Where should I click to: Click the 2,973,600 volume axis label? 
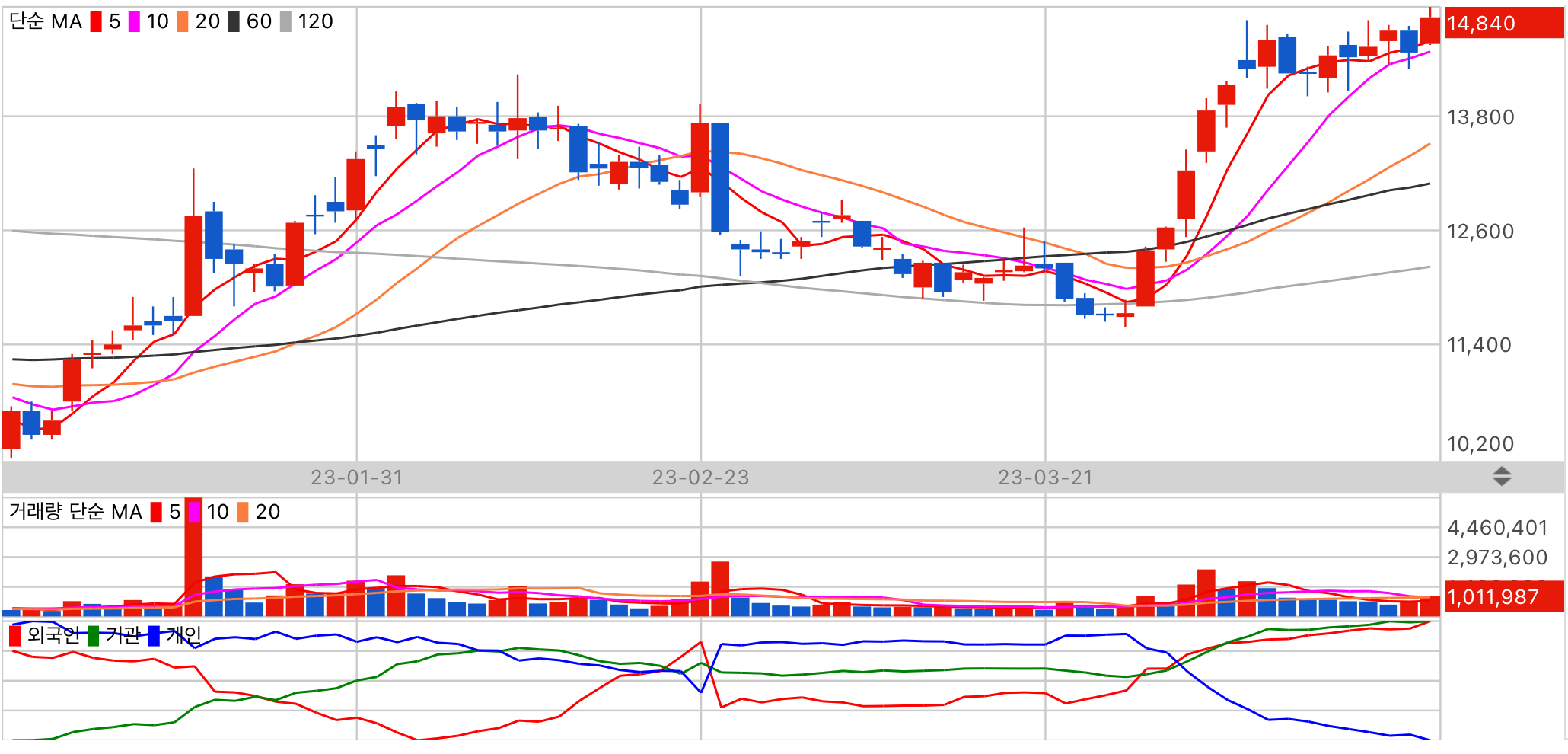[x=1497, y=558]
